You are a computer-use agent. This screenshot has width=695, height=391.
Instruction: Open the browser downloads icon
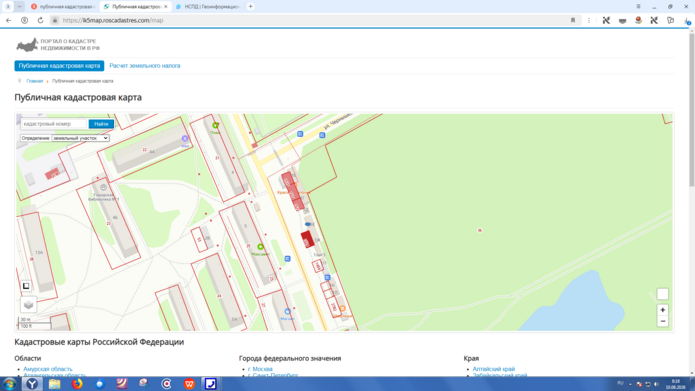687,21
